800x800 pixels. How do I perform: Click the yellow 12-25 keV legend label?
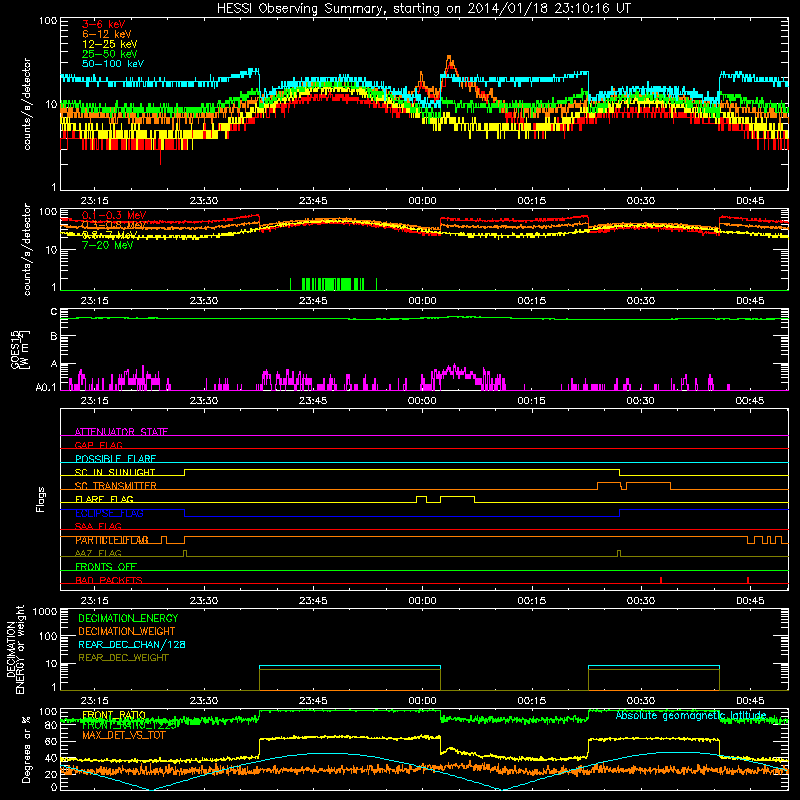pos(109,44)
